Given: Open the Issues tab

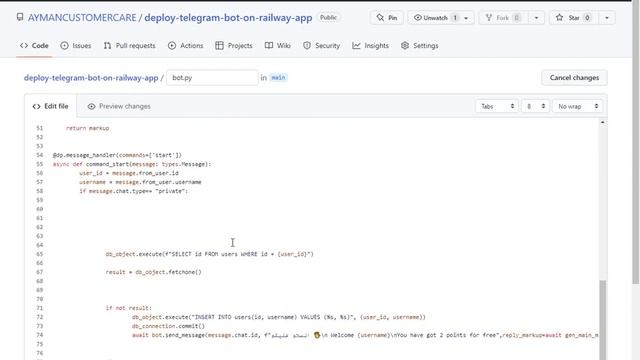Looking at the screenshot, I should (76, 46).
